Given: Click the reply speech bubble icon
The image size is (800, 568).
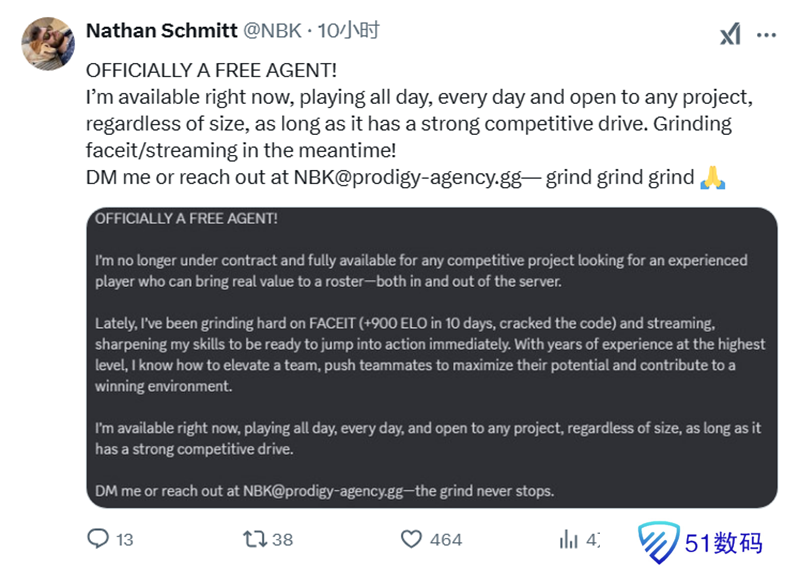Looking at the screenshot, I should click(98, 539).
